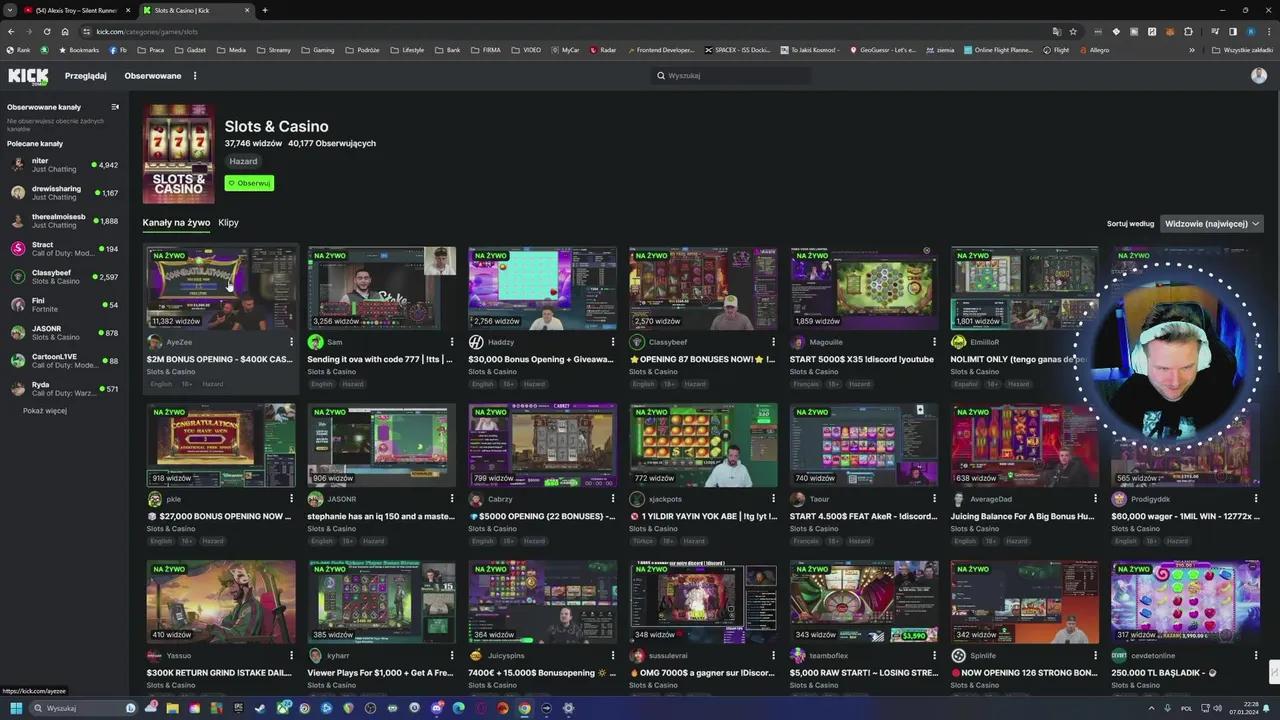Select Kanały na żywo tab
The width and height of the screenshot is (1280, 720).
(x=176, y=223)
